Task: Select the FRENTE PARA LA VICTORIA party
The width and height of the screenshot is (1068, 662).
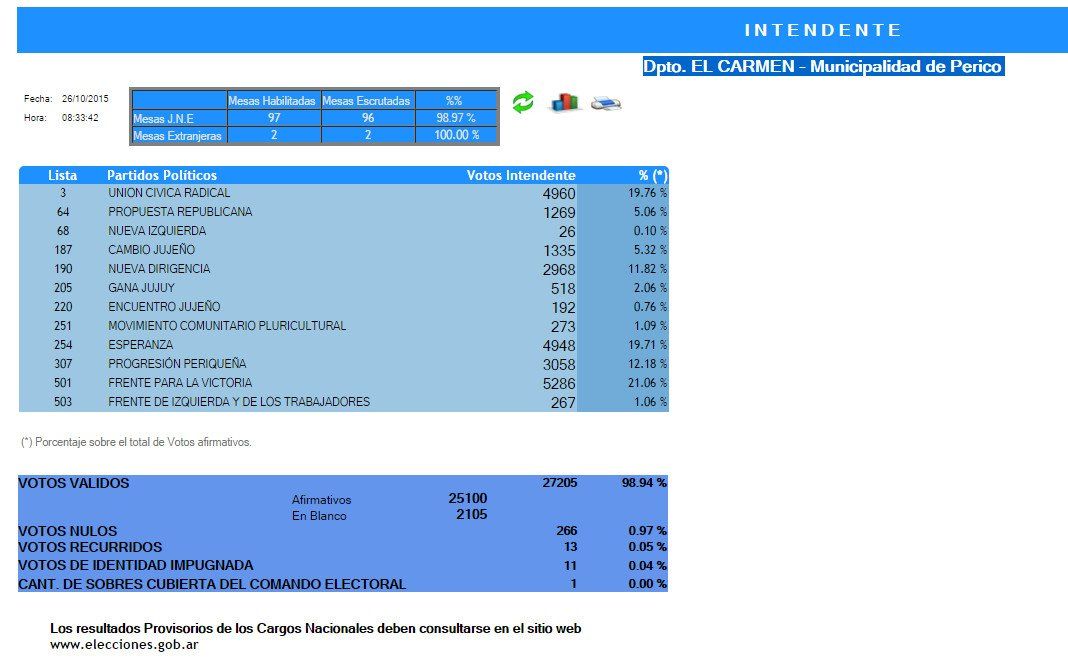Action: (180, 383)
